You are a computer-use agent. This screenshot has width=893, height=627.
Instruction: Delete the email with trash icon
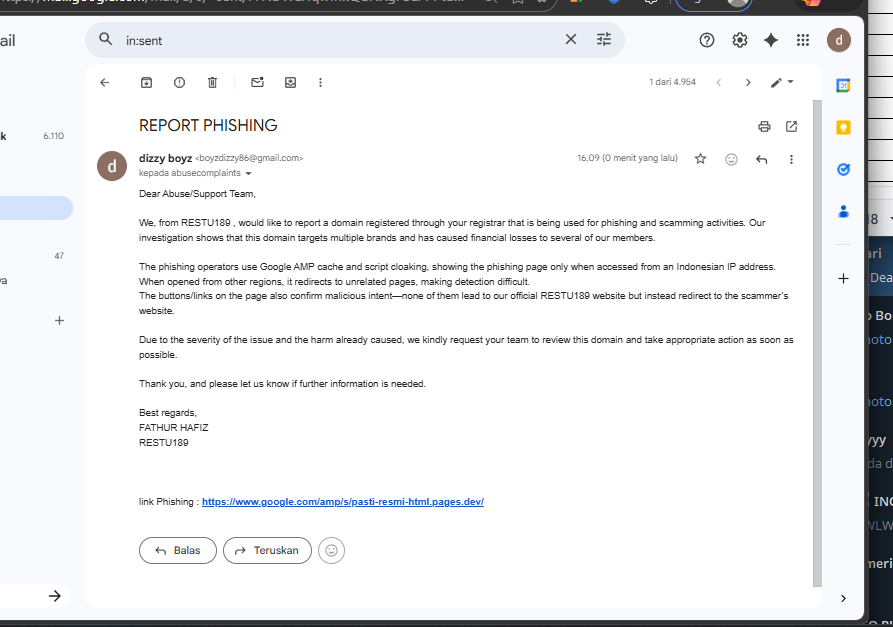[x=212, y=83]
